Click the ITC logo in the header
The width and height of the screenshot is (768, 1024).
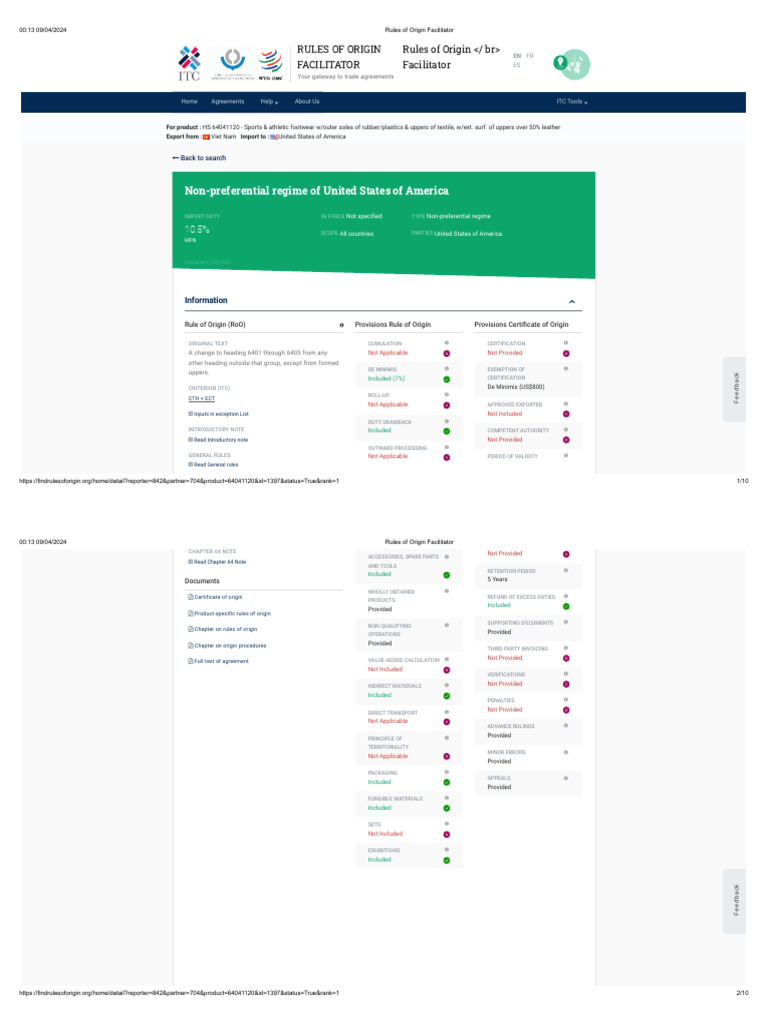pos(189,63)
